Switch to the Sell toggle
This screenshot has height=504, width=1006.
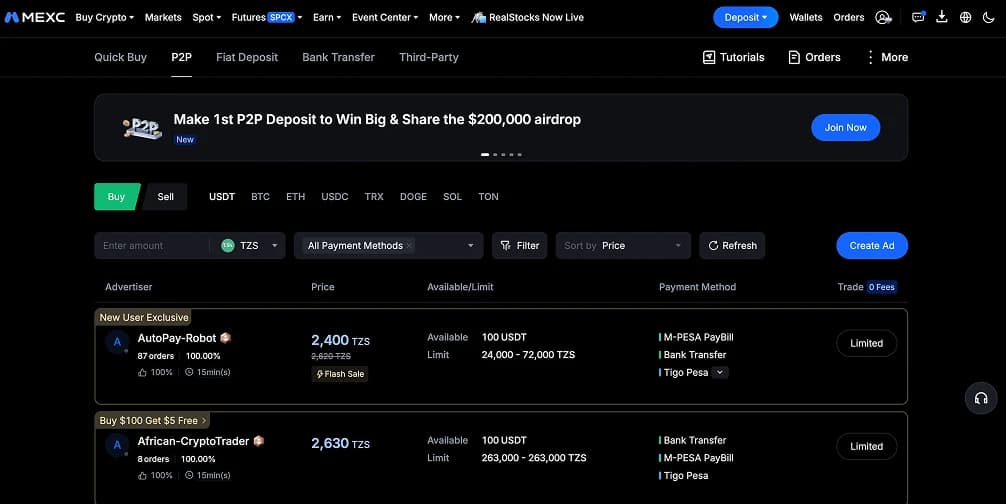coord(165,197)
